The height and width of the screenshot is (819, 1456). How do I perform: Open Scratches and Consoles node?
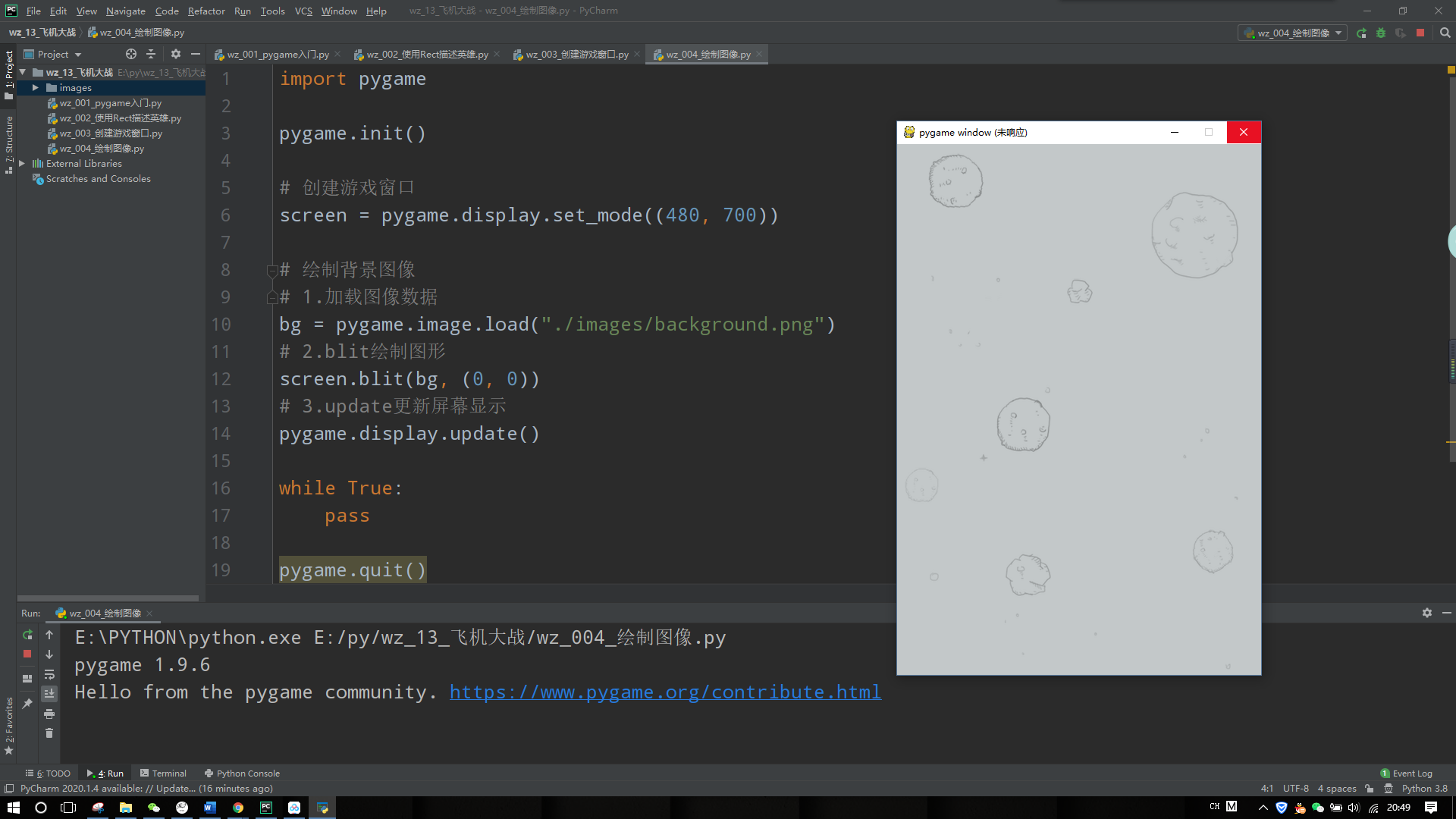[98, 179]
